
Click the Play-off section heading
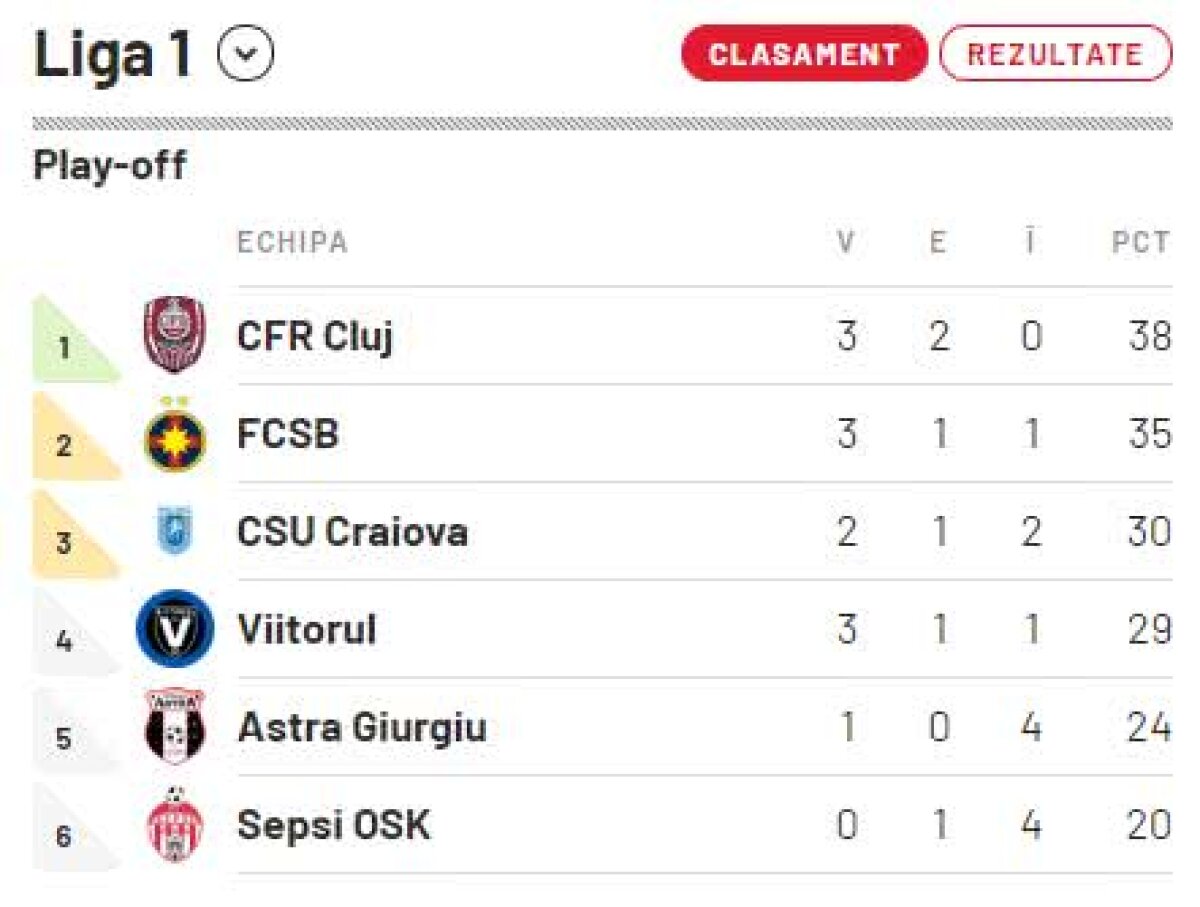point(110,165)
